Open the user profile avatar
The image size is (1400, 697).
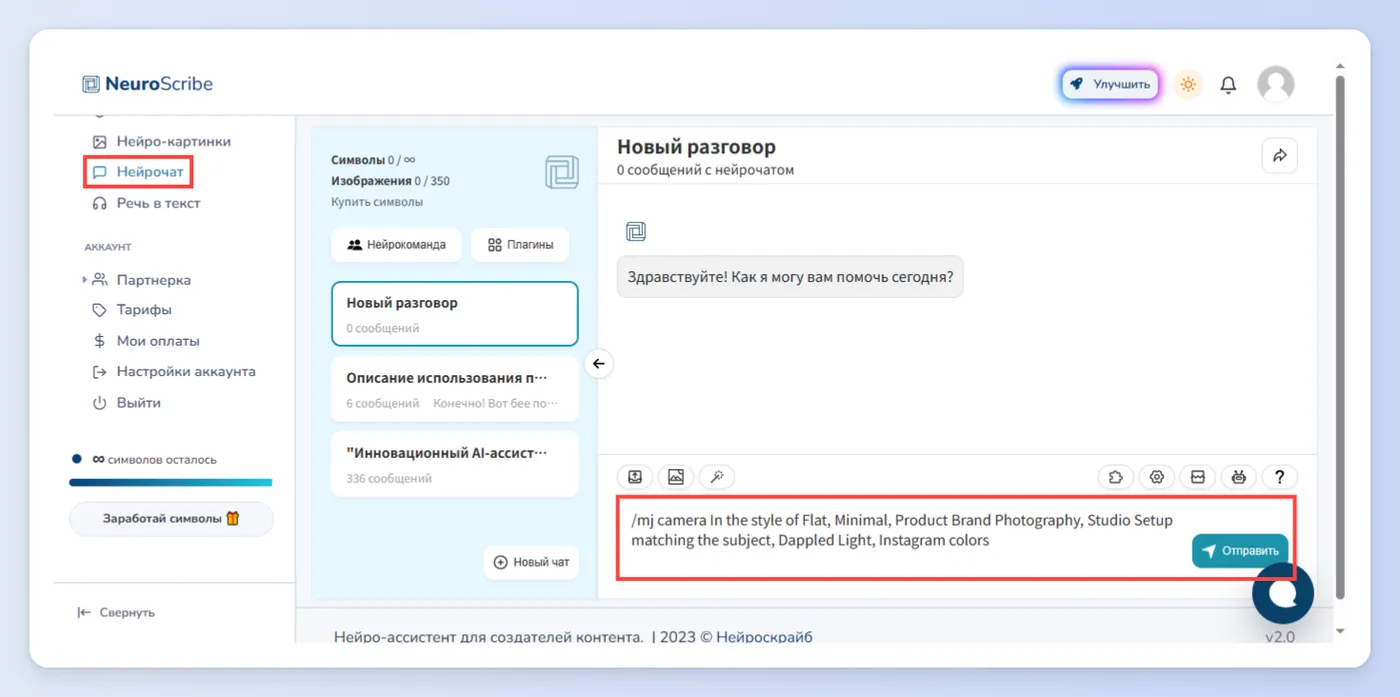[1275, 85]
